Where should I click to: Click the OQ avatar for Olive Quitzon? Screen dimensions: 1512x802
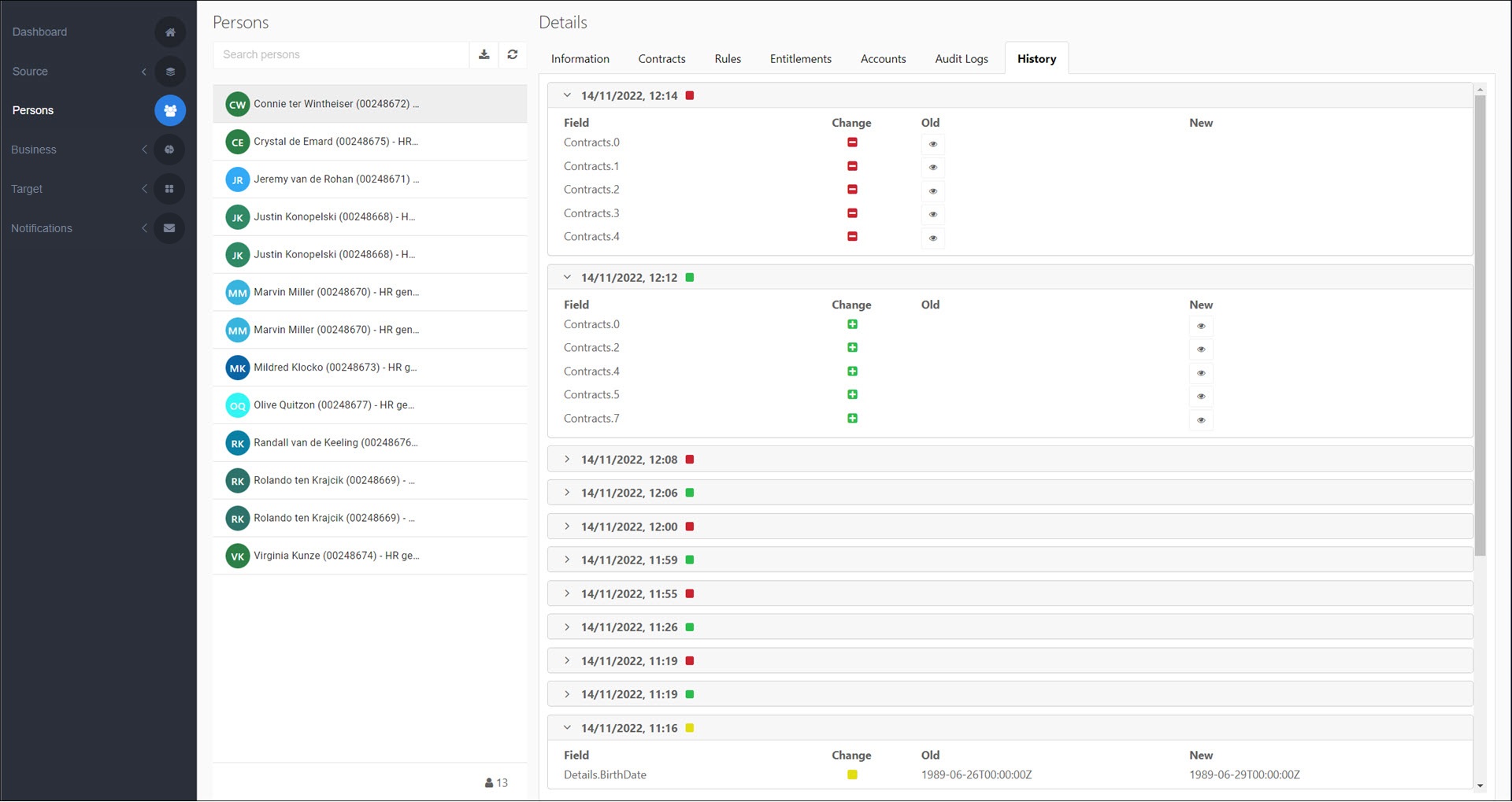pos(237,406)
